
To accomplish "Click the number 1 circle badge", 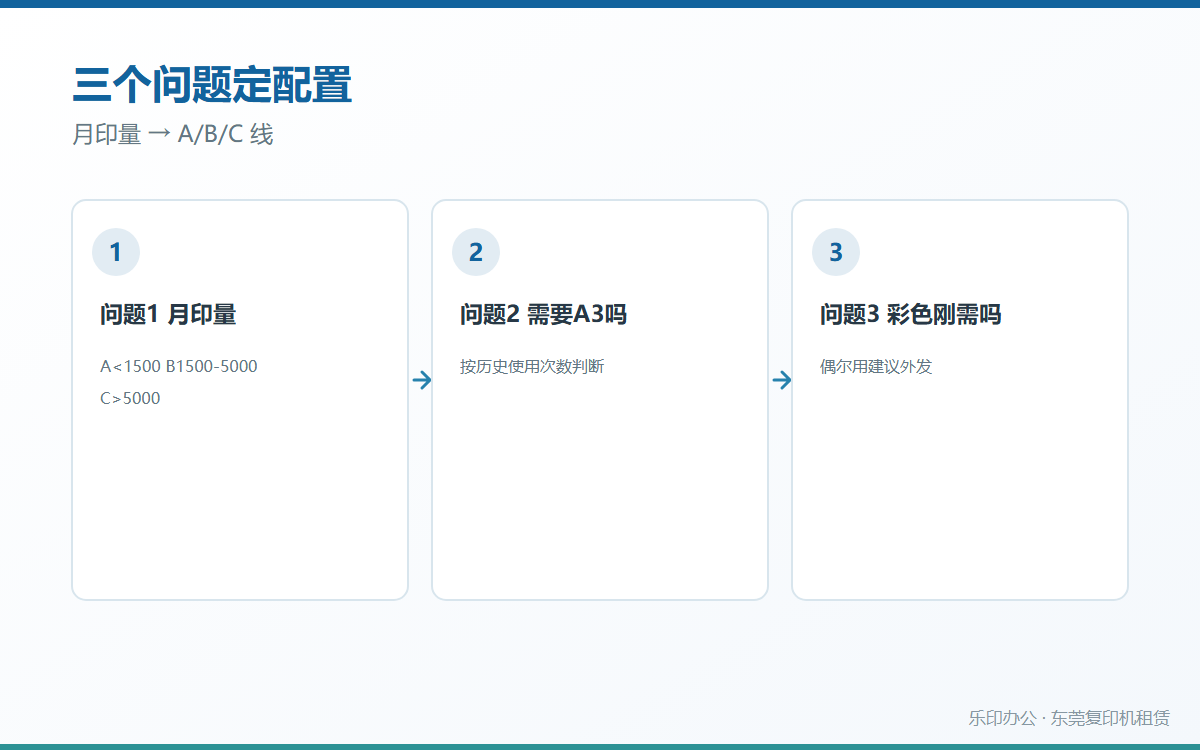I will [116, 252].
